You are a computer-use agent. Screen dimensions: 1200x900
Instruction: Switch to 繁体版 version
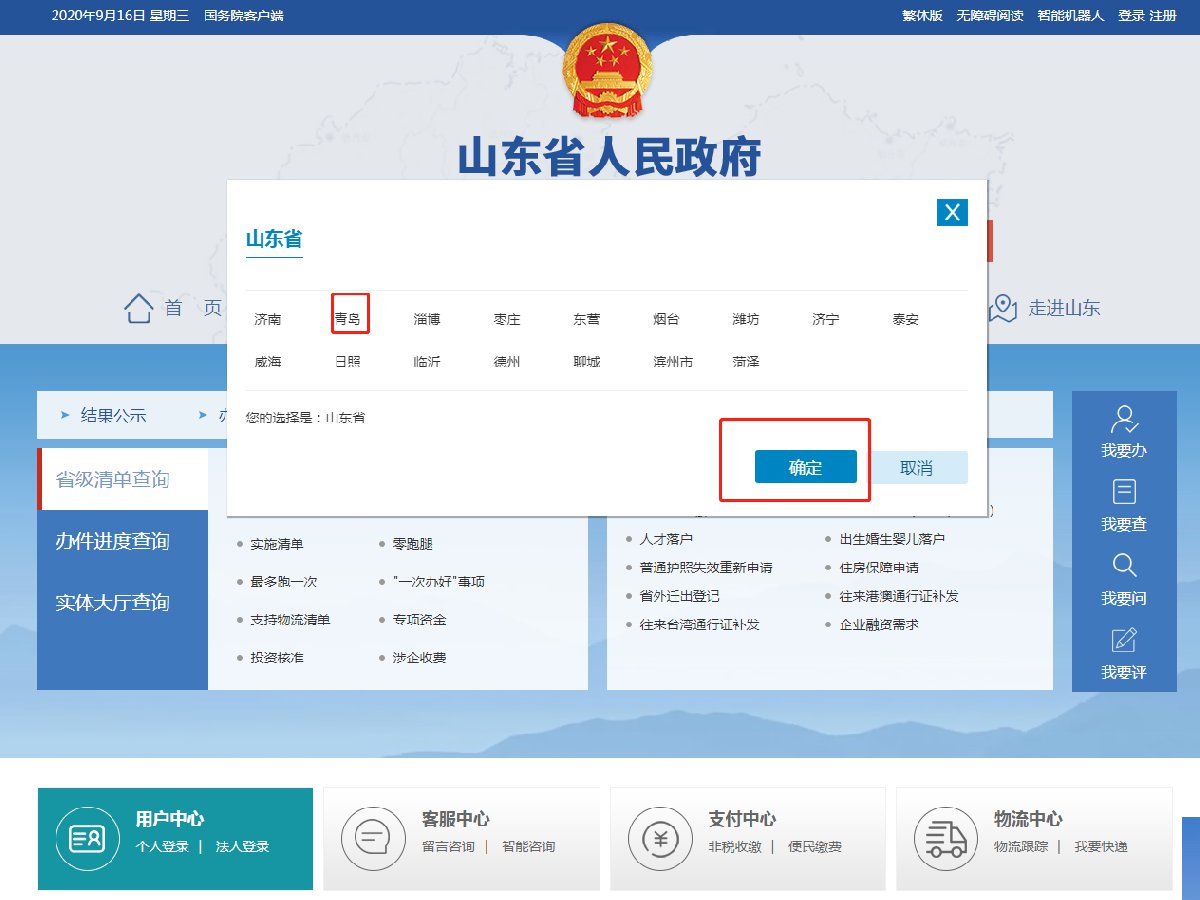pos(922,16)
